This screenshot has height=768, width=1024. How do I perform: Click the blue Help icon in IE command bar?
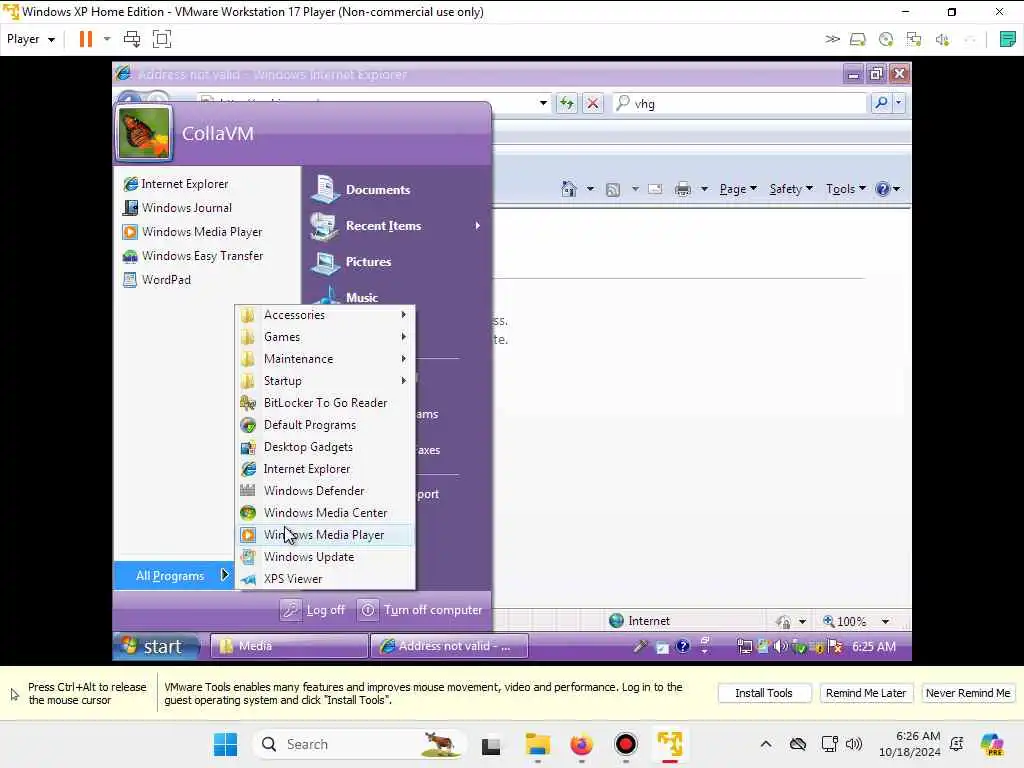click(x=883, y=189)
